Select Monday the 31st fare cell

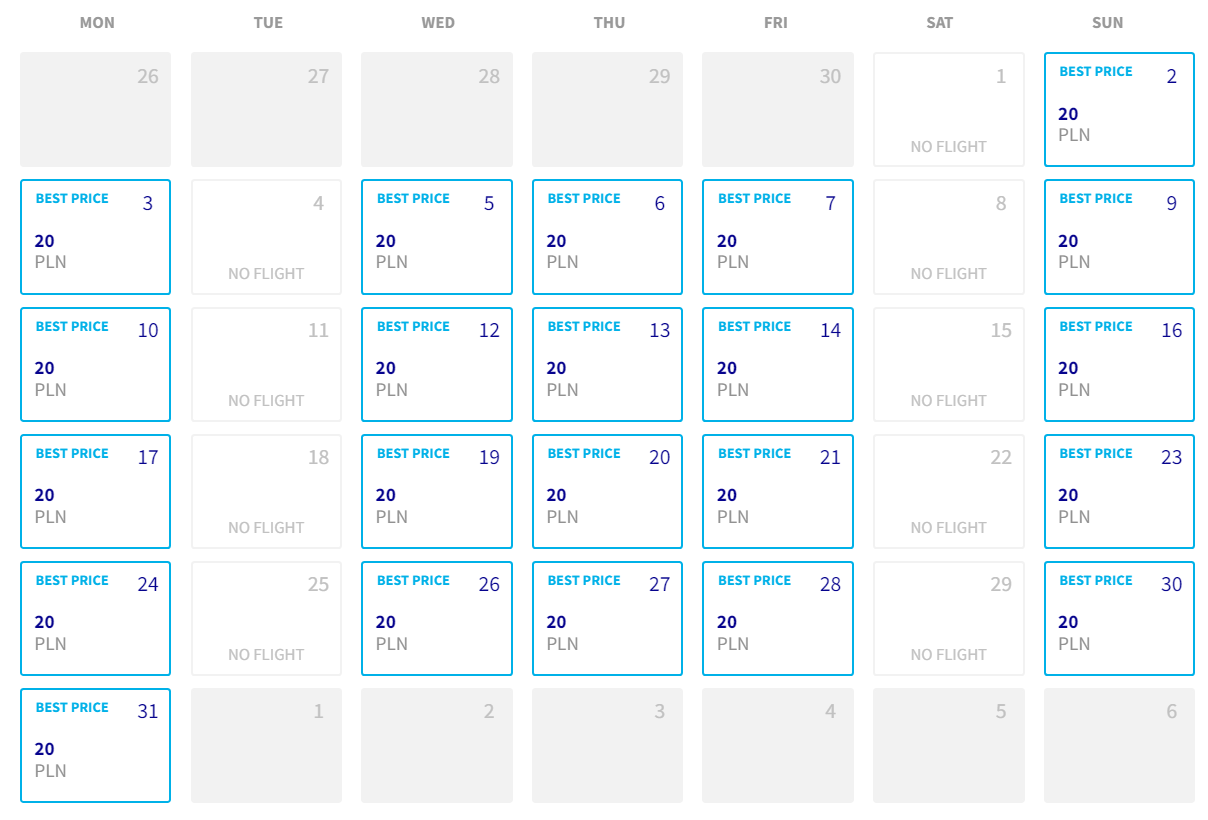(95, 745)
